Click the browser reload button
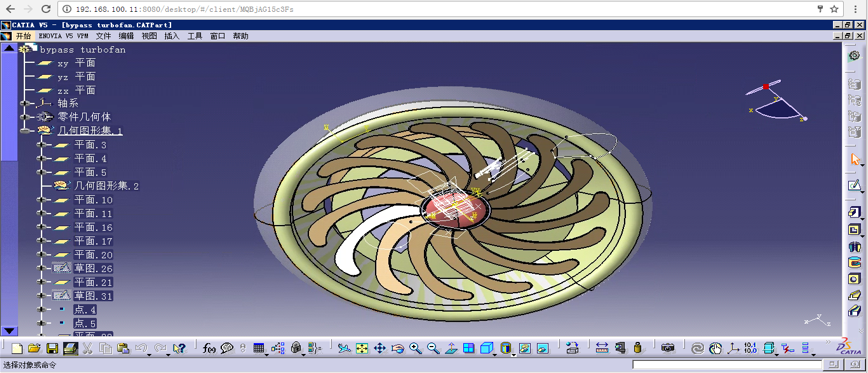868x373 pixels. pyautogui.click(x=46, y=9)
